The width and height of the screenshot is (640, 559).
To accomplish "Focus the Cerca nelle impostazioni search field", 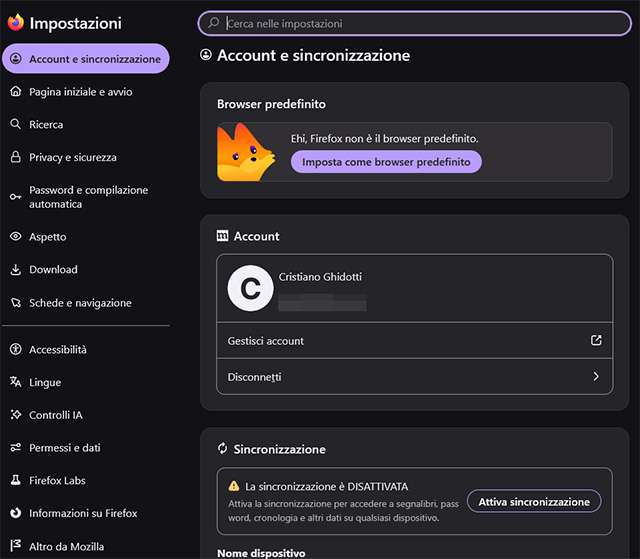I will pyautogui.click(x=415, y=23).
